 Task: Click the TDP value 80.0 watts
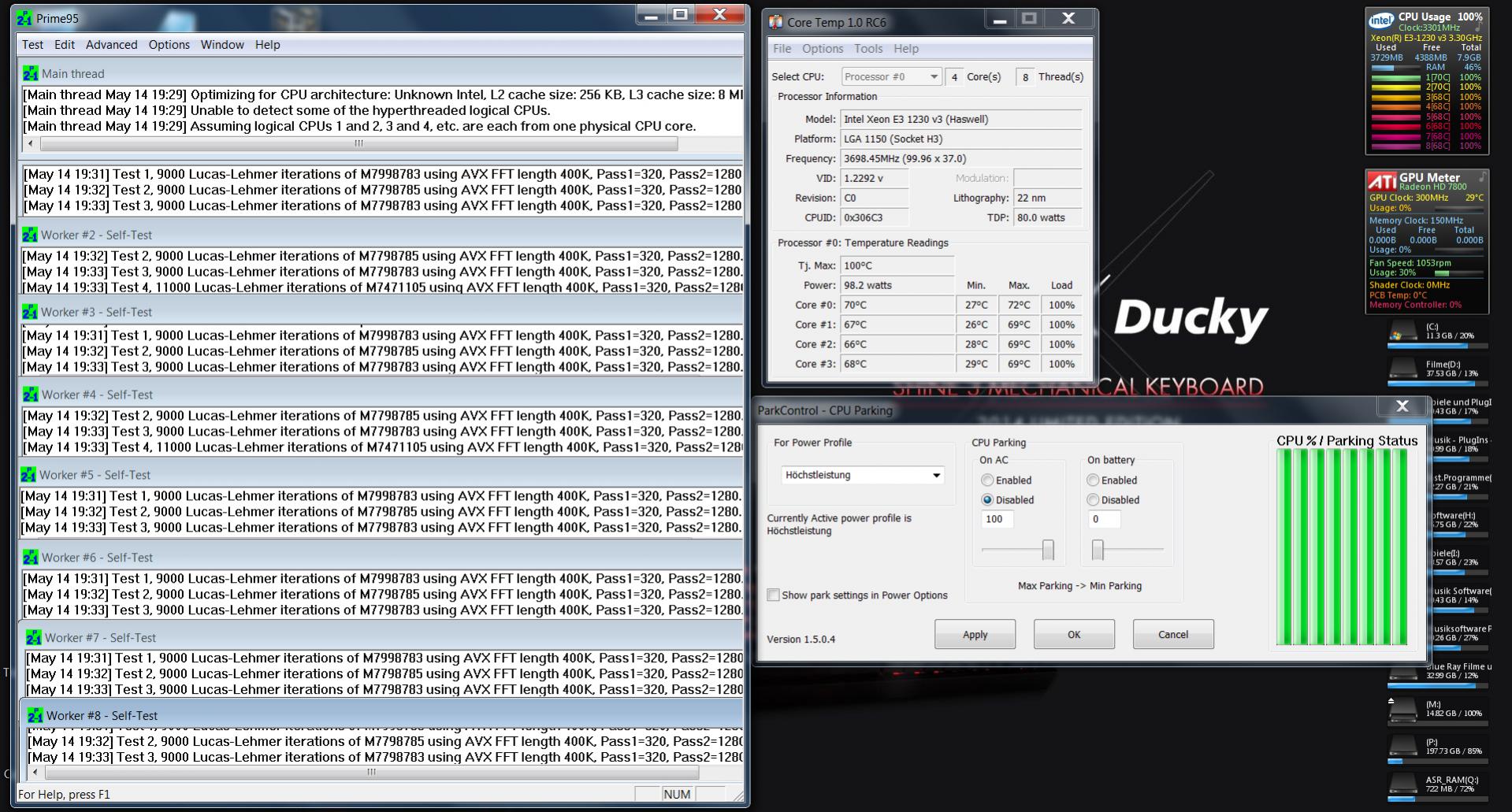pos(1048,218)
